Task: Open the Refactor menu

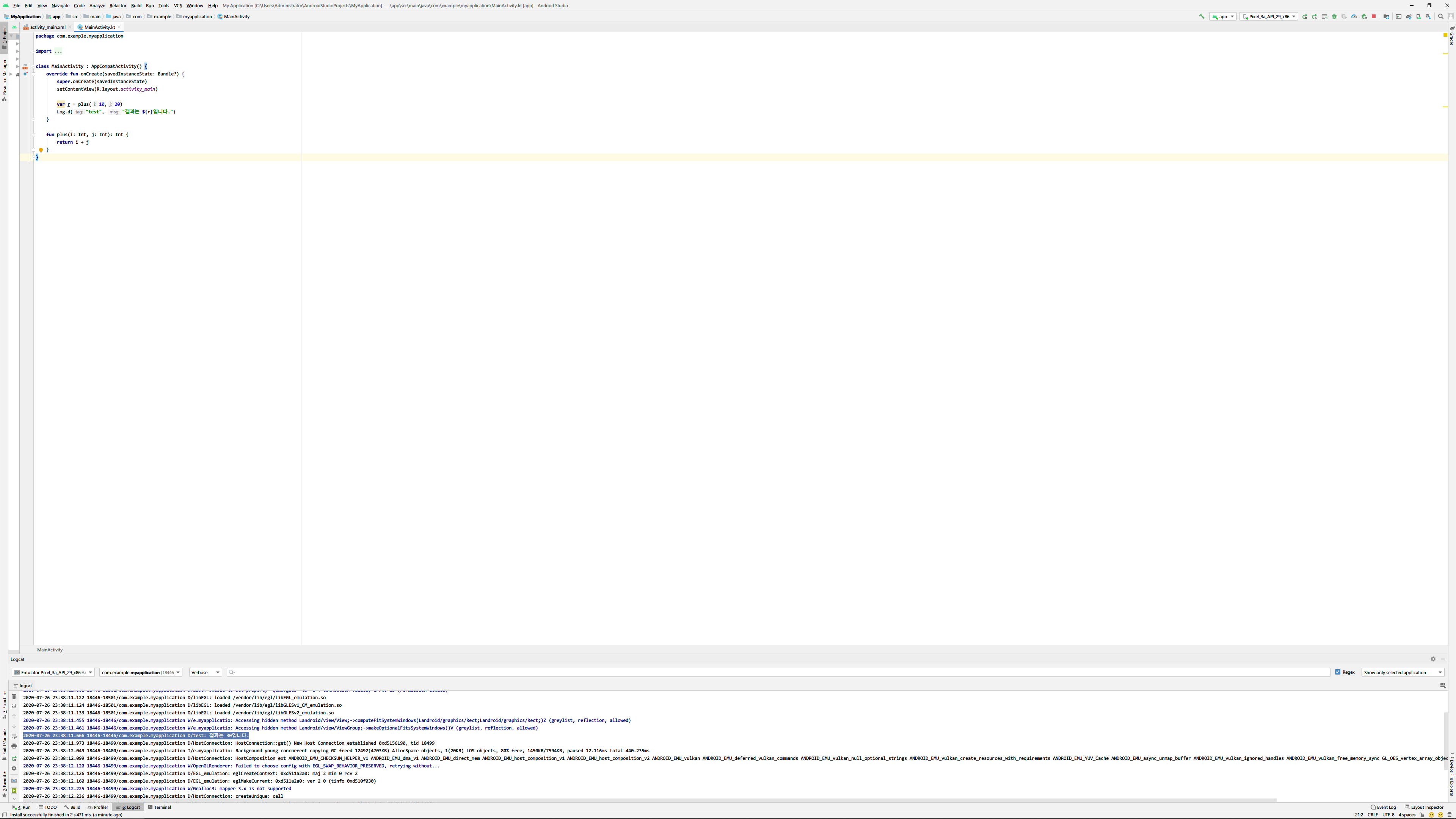Action: coord(118,6)
